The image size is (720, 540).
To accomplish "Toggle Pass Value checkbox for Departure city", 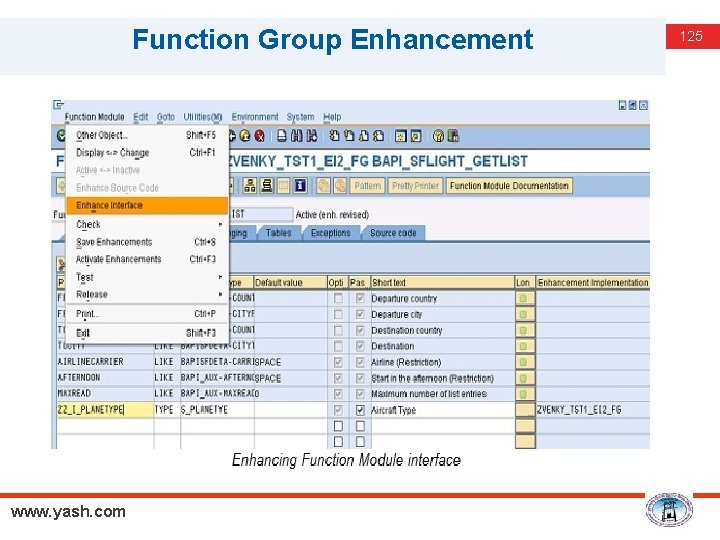I will pos(360,315).
